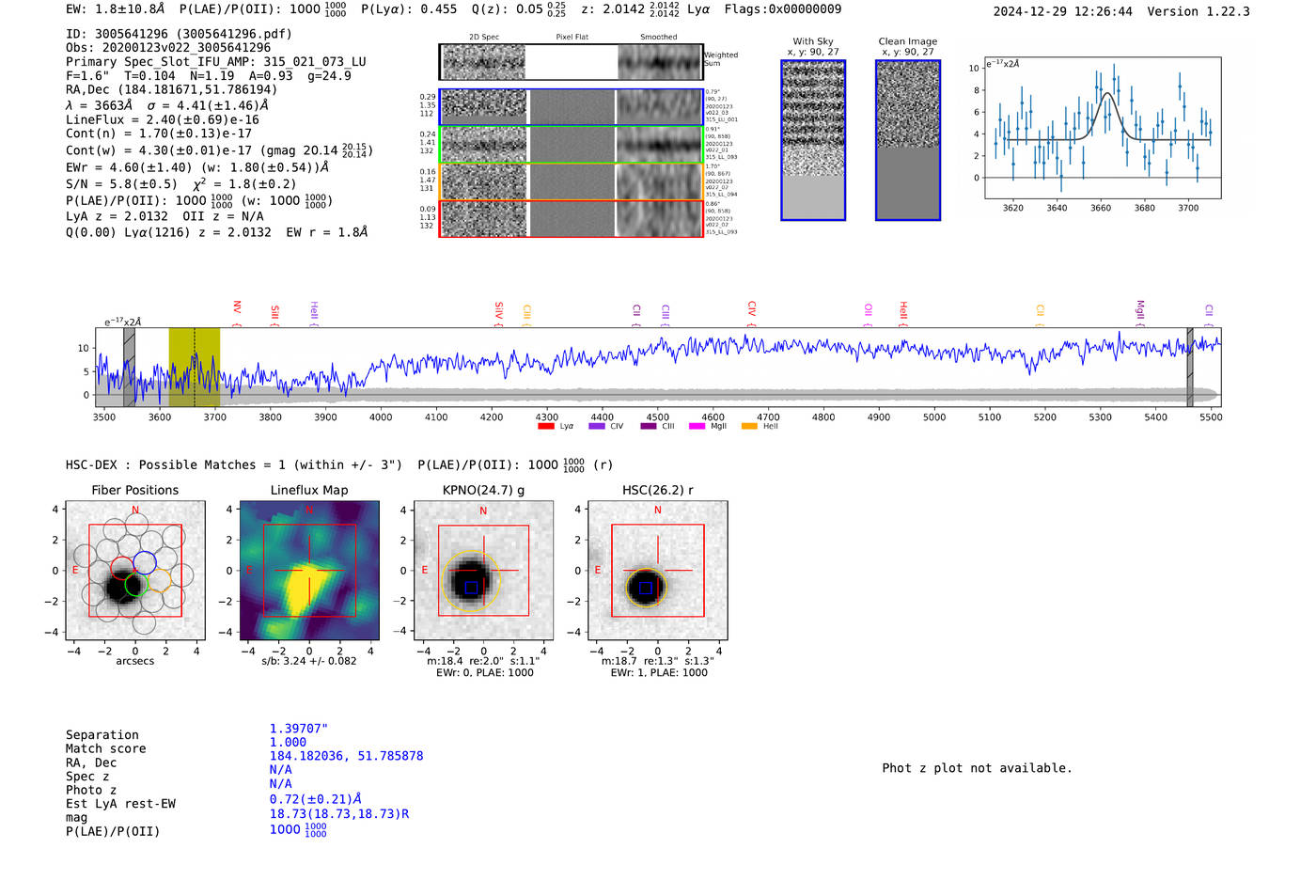Viewport: 1316px width, 896px height.
Task: Click the red-bordered fiber 2D spec cutout
Action: coord(483,219)
